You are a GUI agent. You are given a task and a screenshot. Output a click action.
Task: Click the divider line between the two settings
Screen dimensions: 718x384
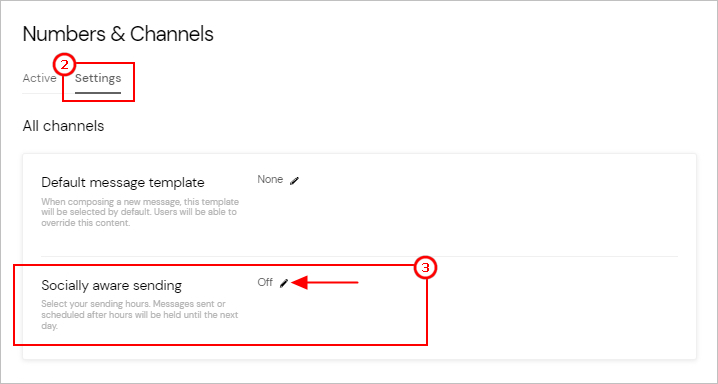359,256
